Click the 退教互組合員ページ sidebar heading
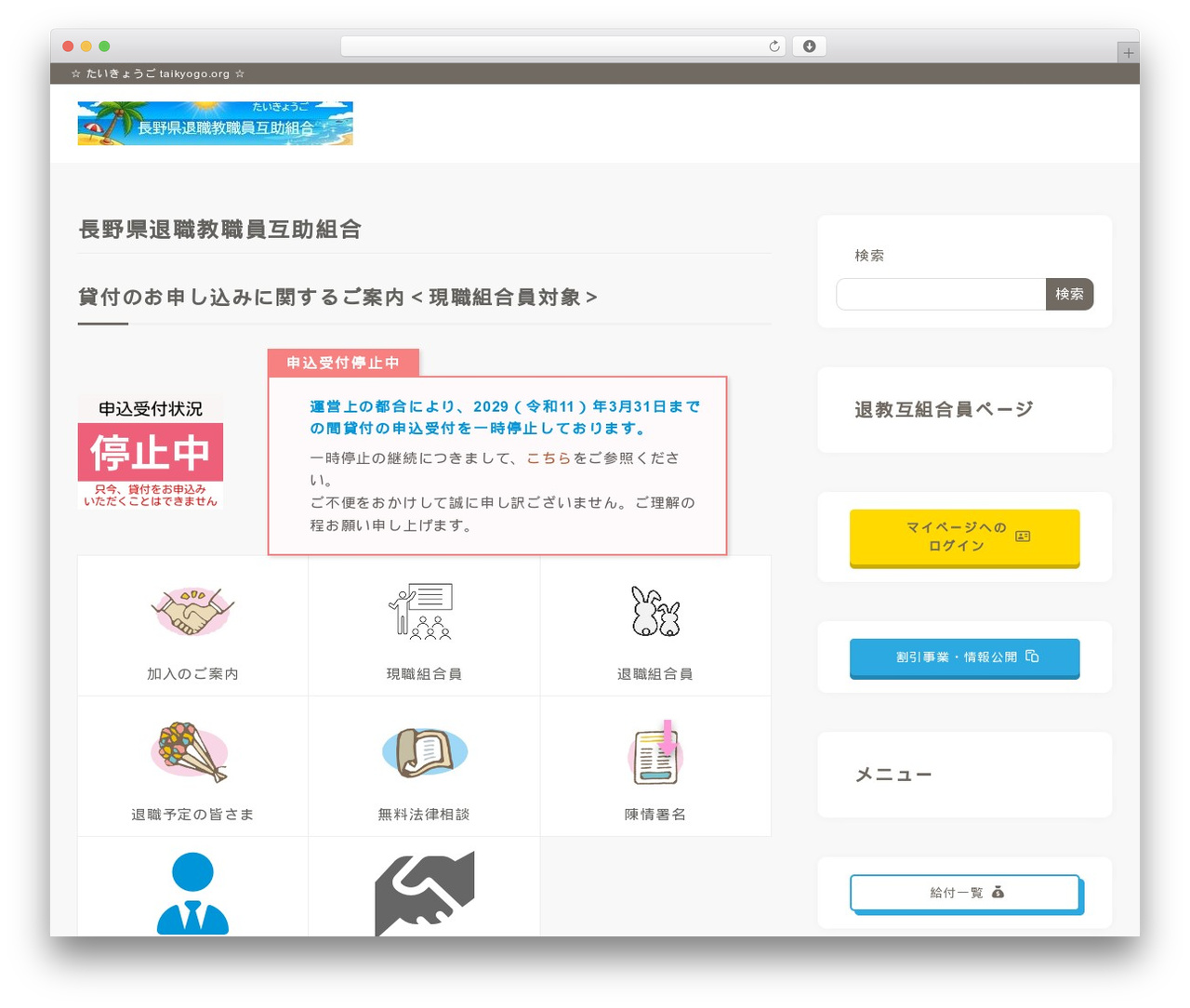This screenshot has width=1190, height=1008. point(944,410)
